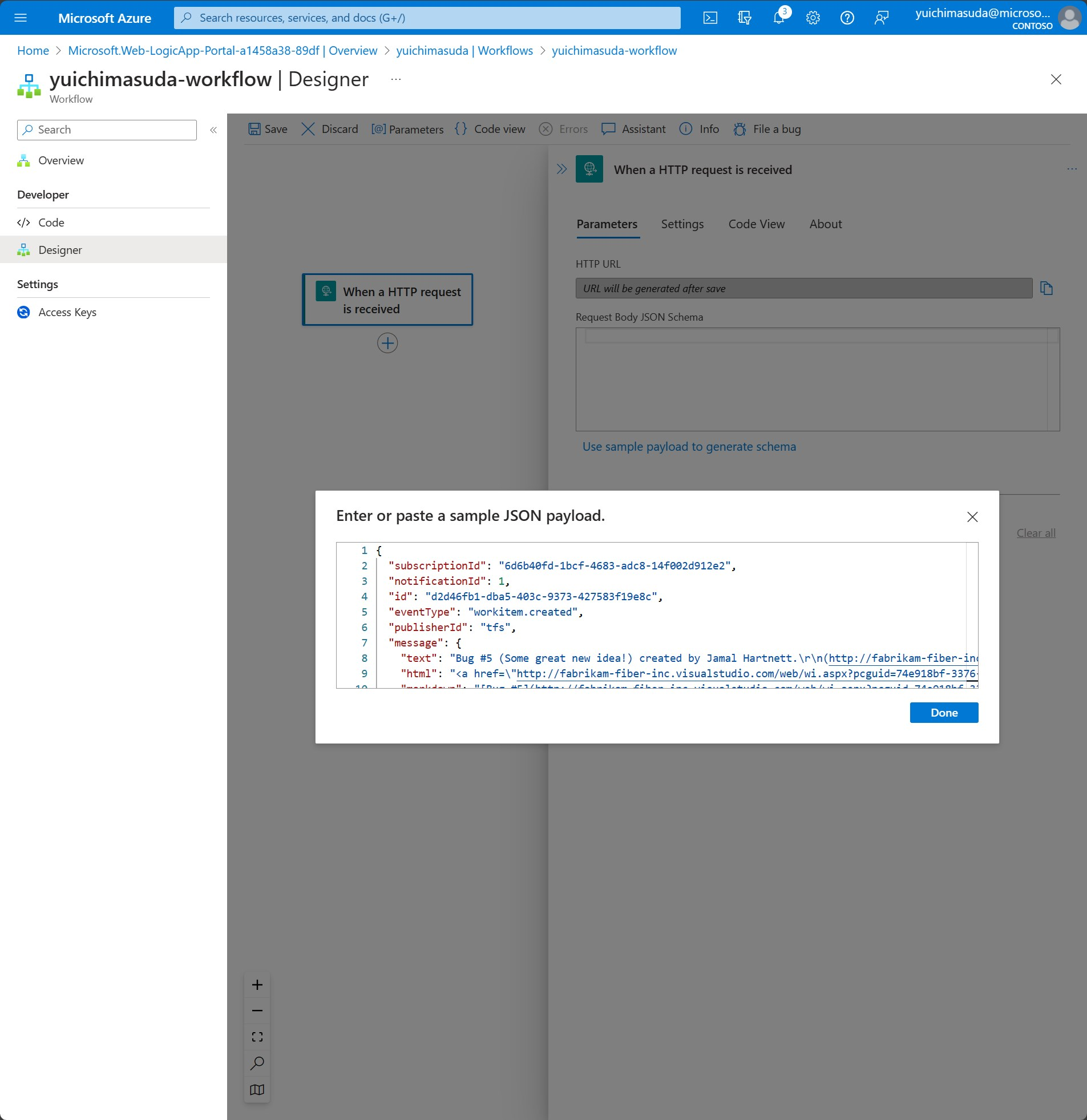
Task: Save the workflow
Action: click(267, 129)
